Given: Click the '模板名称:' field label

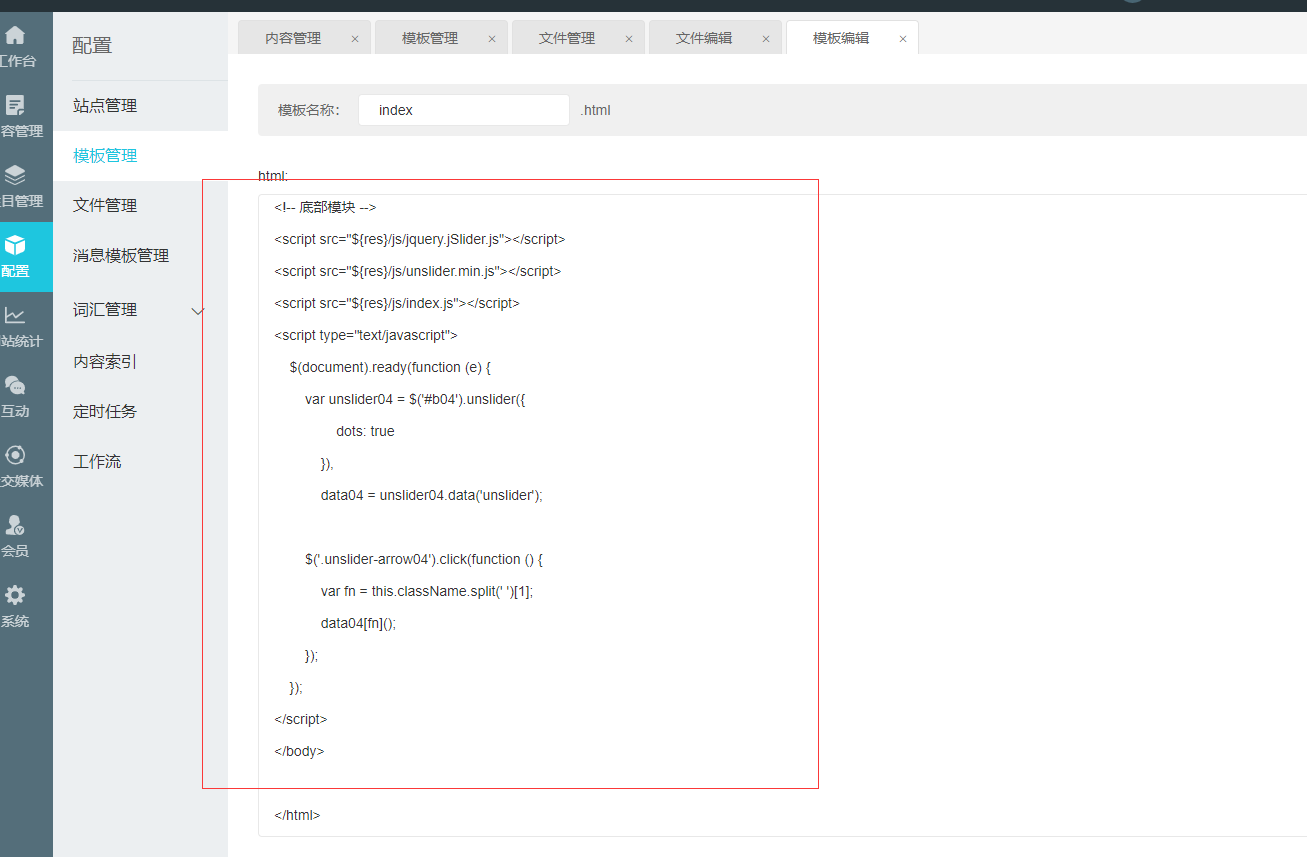Looking at the screenshot, I should coord(309,111).
